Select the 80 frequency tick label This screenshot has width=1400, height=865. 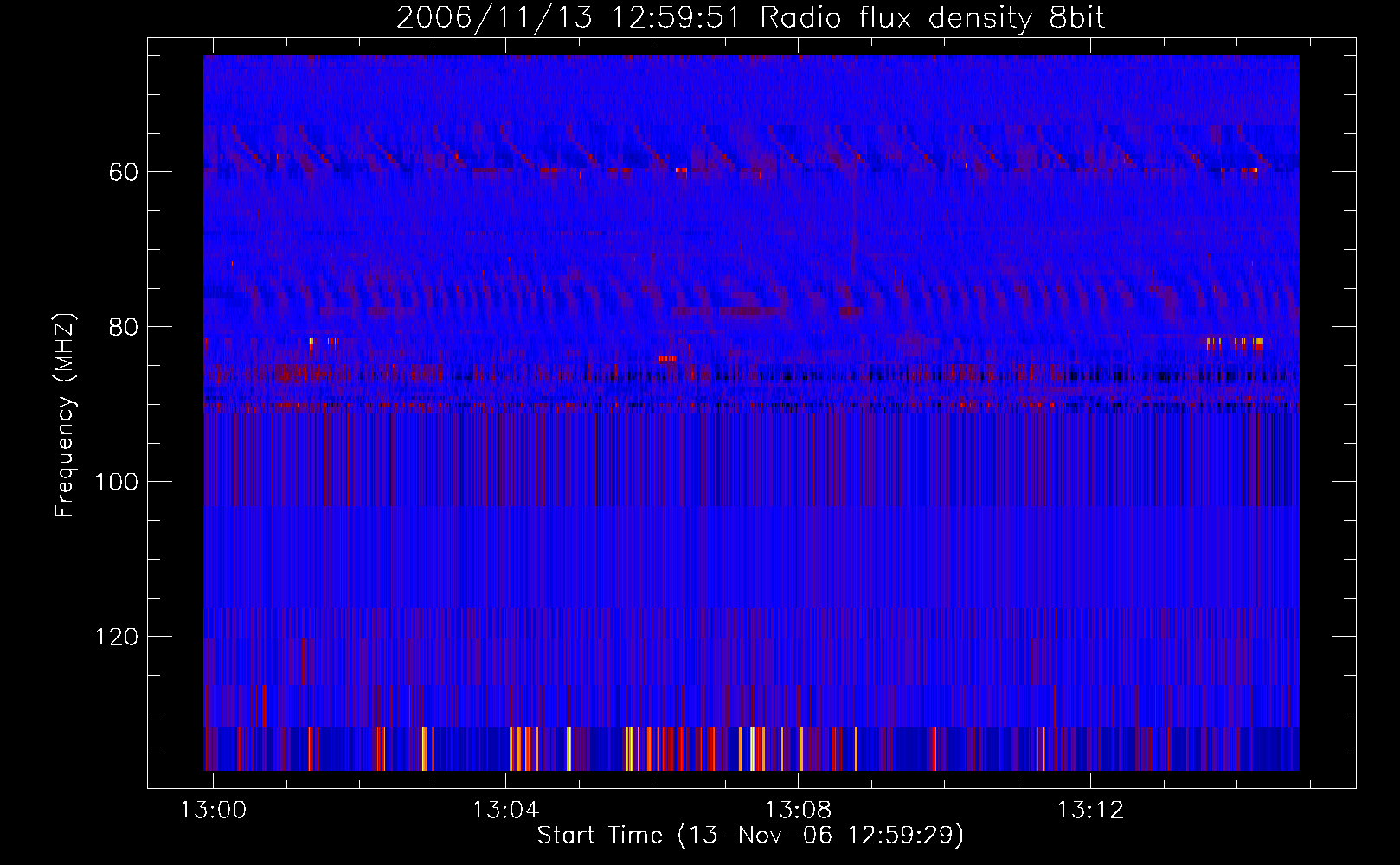[123, 327]
